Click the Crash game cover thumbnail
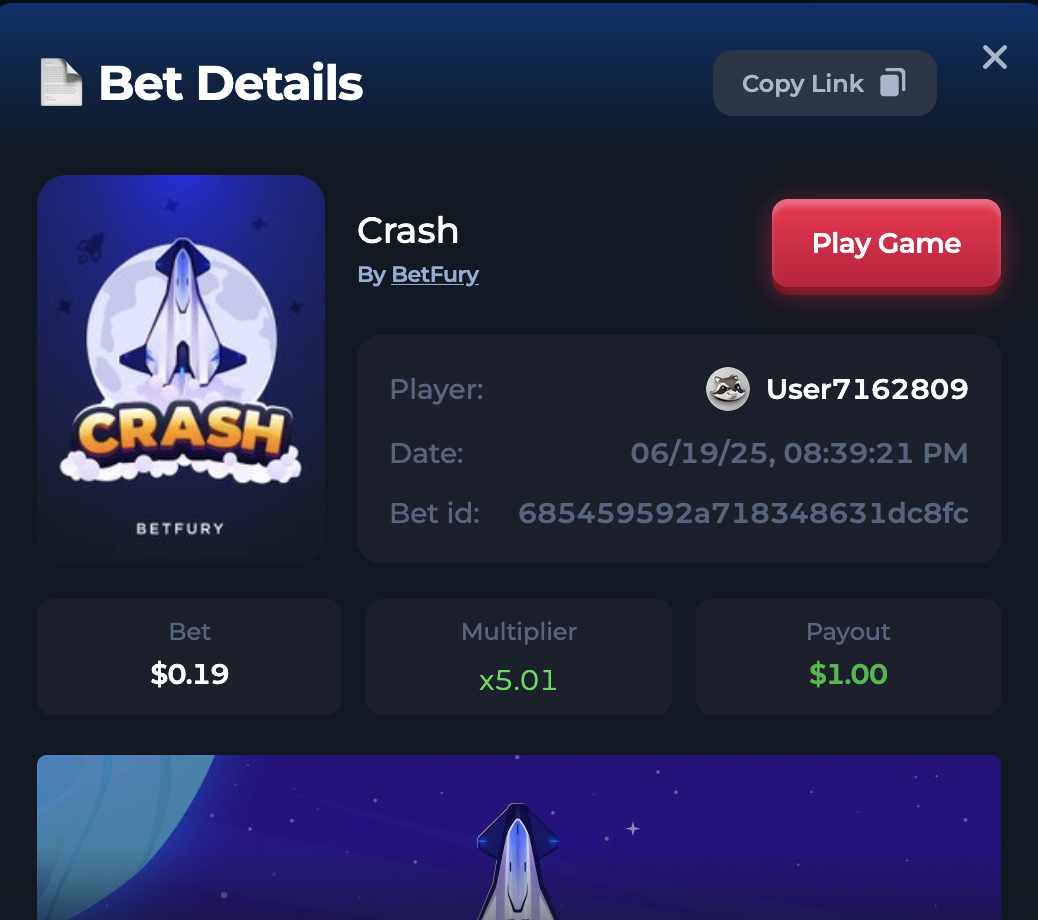The width and height of the screenshot is (1038, 920). (181, 369)
